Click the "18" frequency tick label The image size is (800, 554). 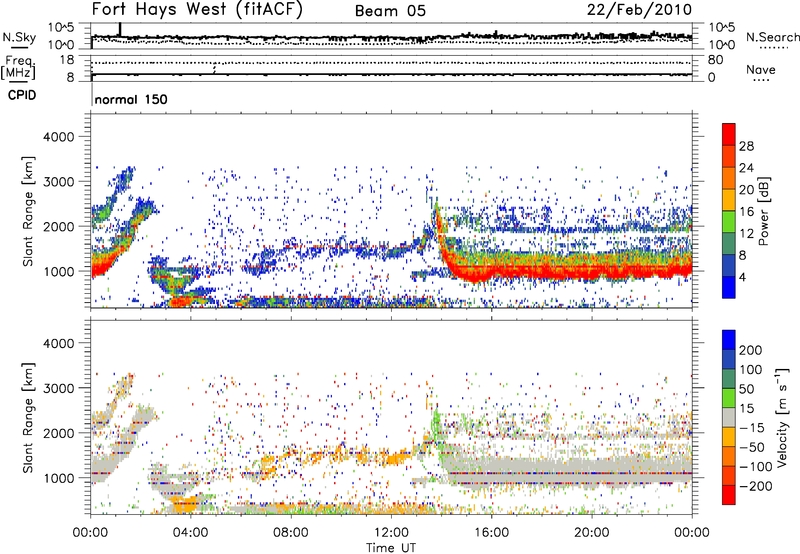[66, 60]
